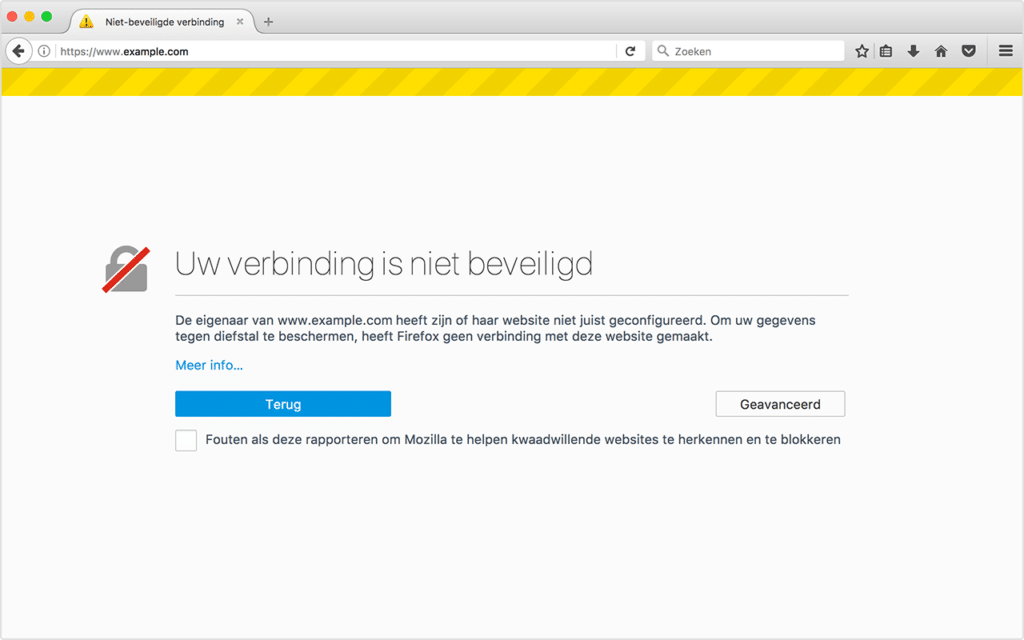Click the Zoeken search field
This screenshot has height=640, width=1024.
(740, 50)
